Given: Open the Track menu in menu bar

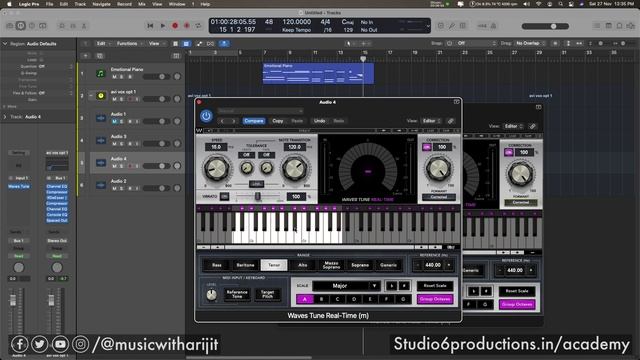Looking at the screenshot, I should [80, 4].
